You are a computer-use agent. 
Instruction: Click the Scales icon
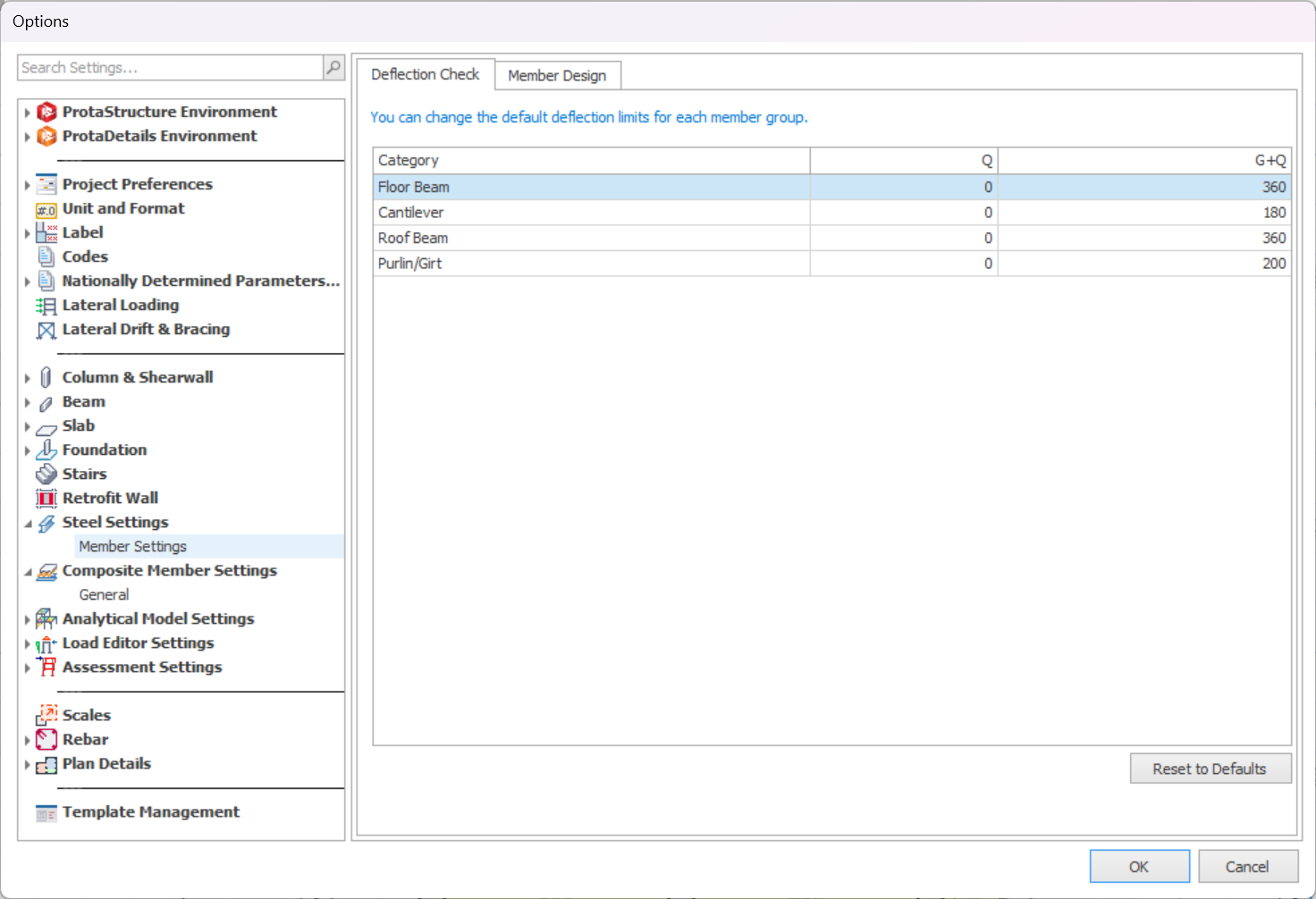[46, 716]
